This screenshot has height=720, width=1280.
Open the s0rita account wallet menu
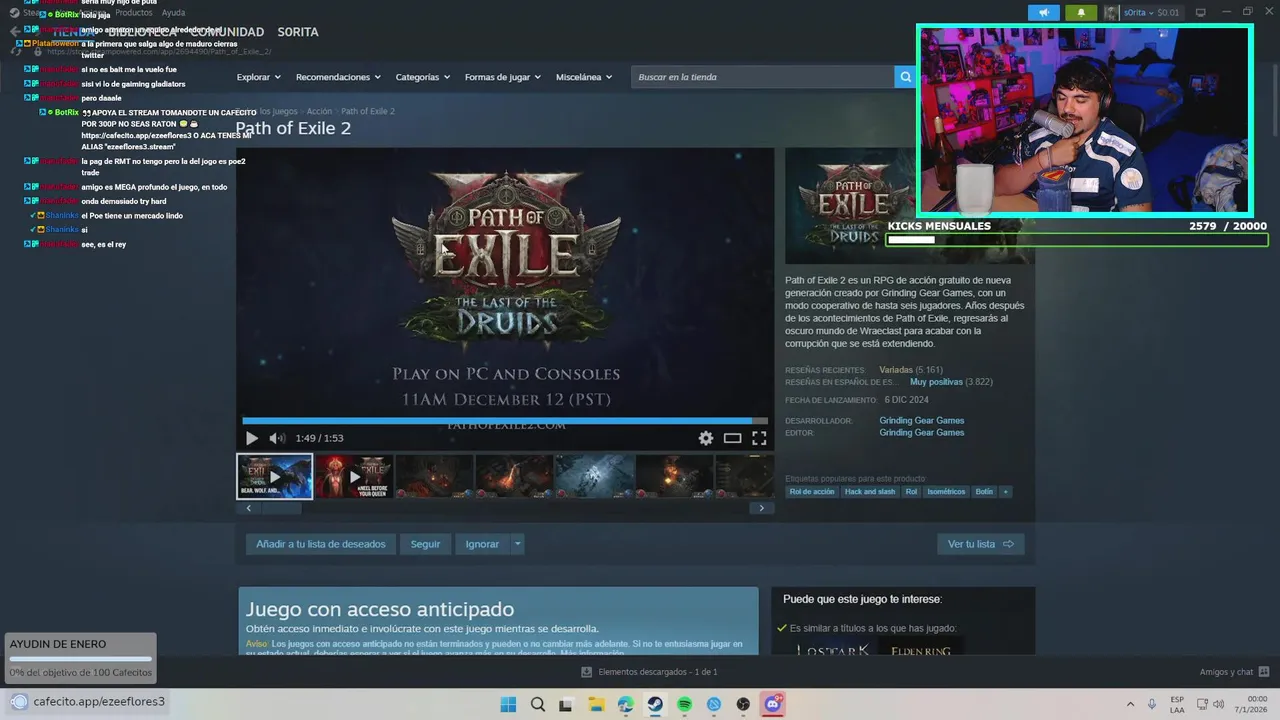point(1150,12)
